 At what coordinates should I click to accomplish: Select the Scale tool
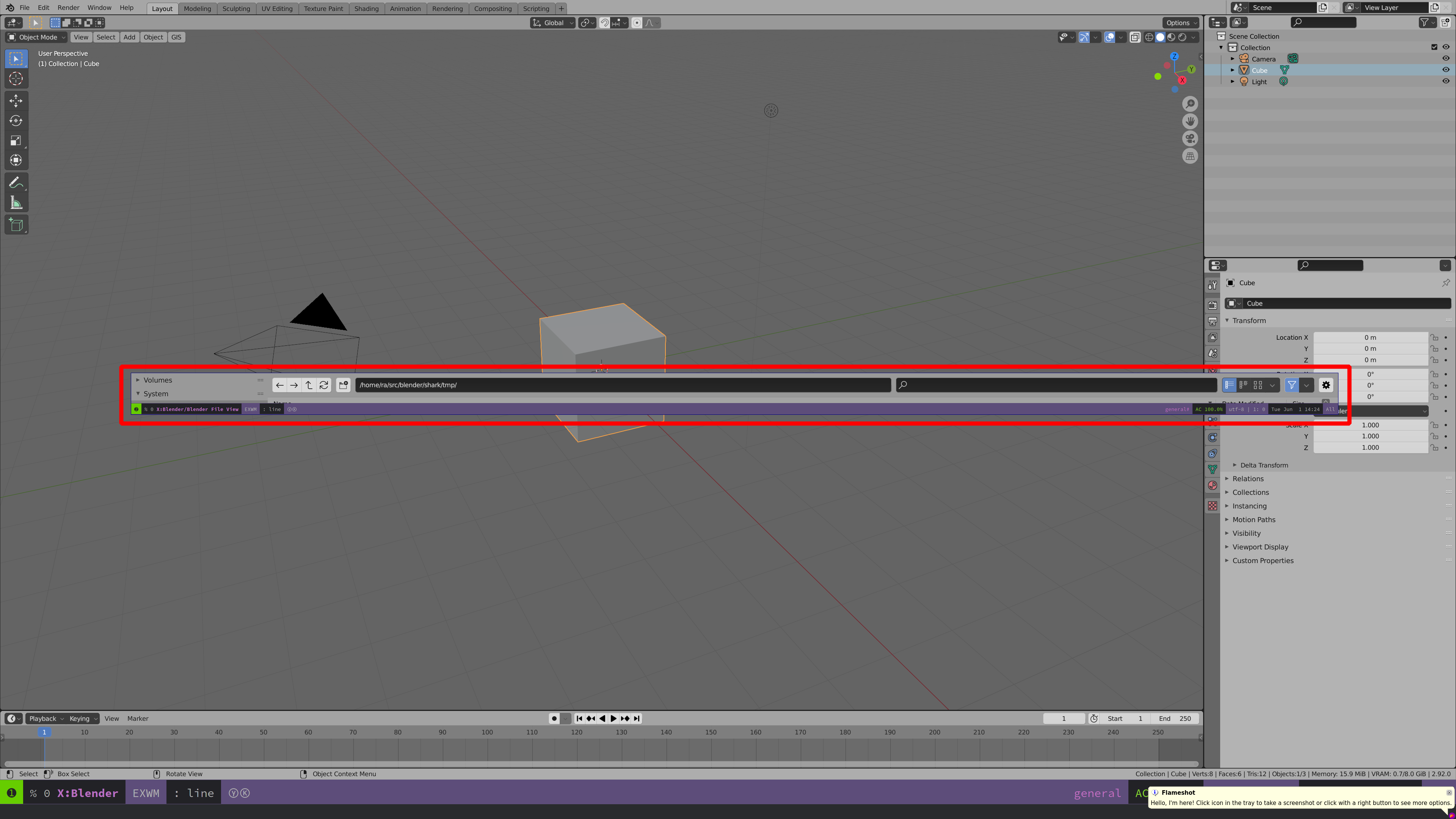pos(16,140)
